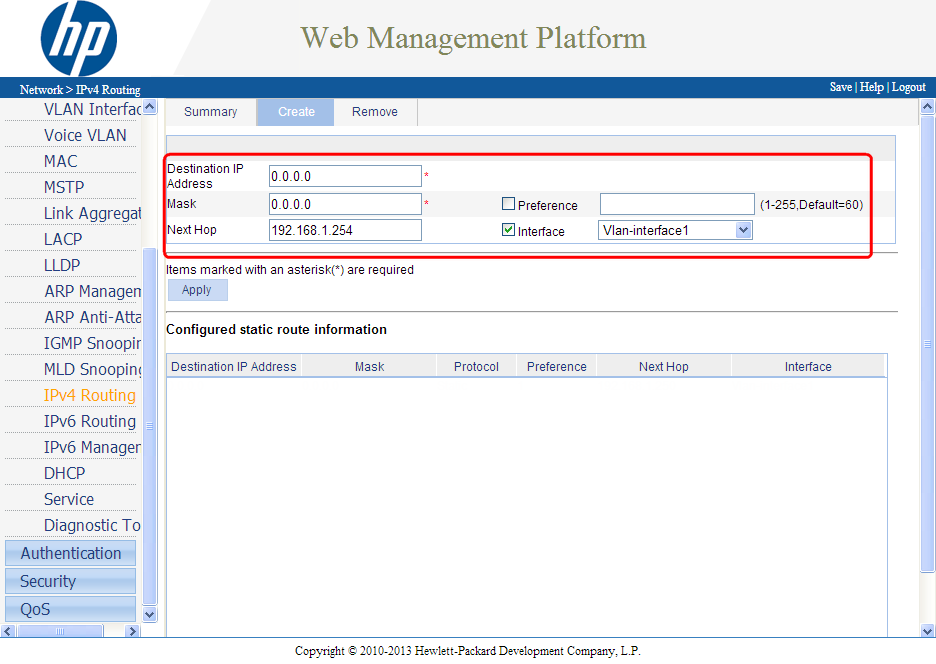Open IPv6 Management menu item
This screenshot has width=936, height=664.
(92, 447)
